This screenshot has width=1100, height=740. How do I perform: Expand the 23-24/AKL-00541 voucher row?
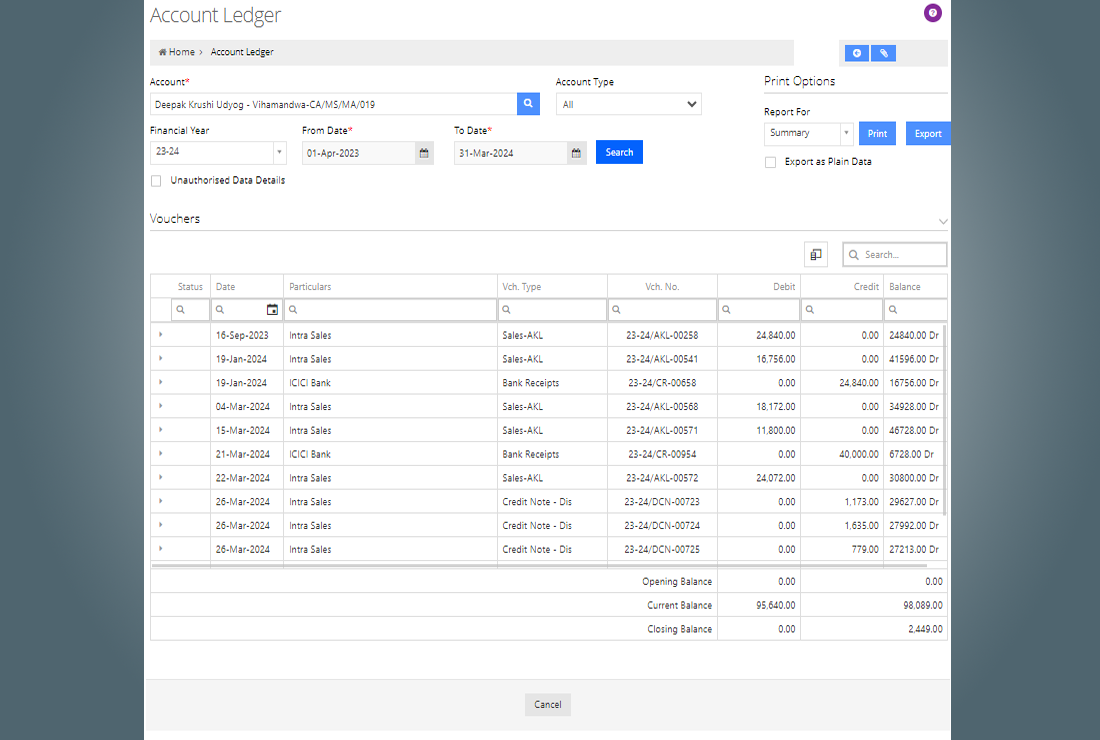(x=161, y=358)
